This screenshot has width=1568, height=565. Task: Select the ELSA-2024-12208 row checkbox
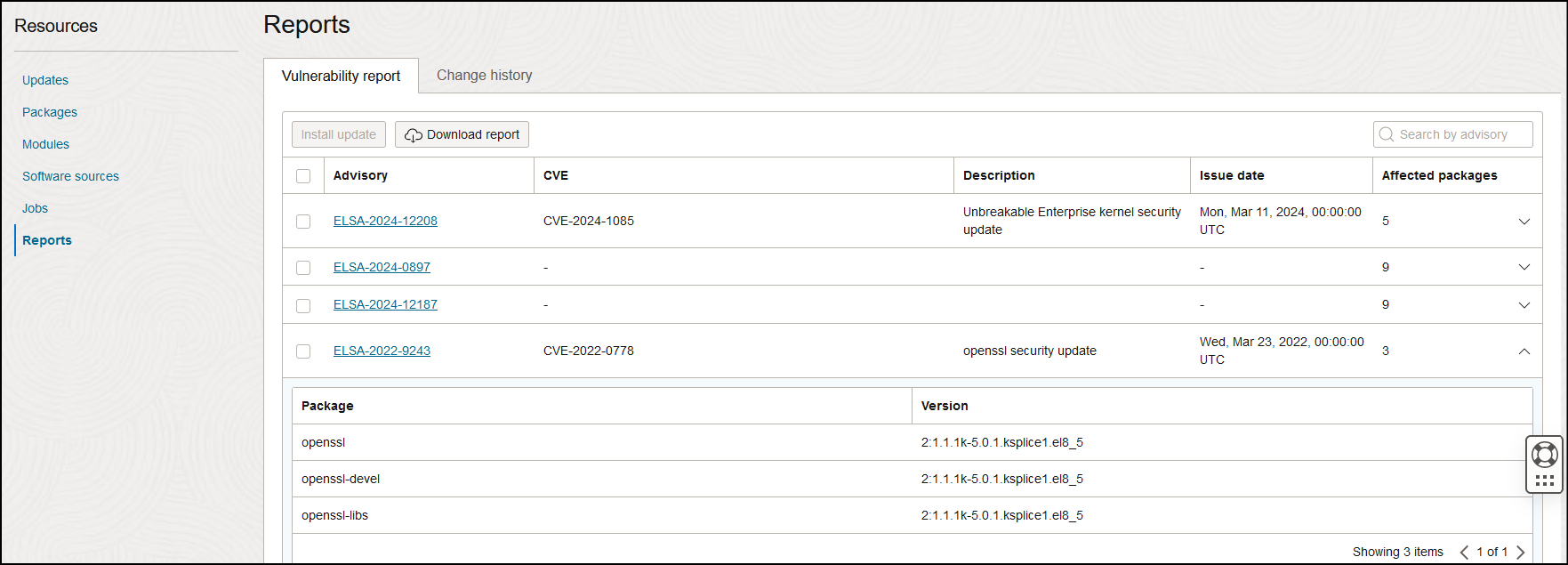(x=303, y=222)
